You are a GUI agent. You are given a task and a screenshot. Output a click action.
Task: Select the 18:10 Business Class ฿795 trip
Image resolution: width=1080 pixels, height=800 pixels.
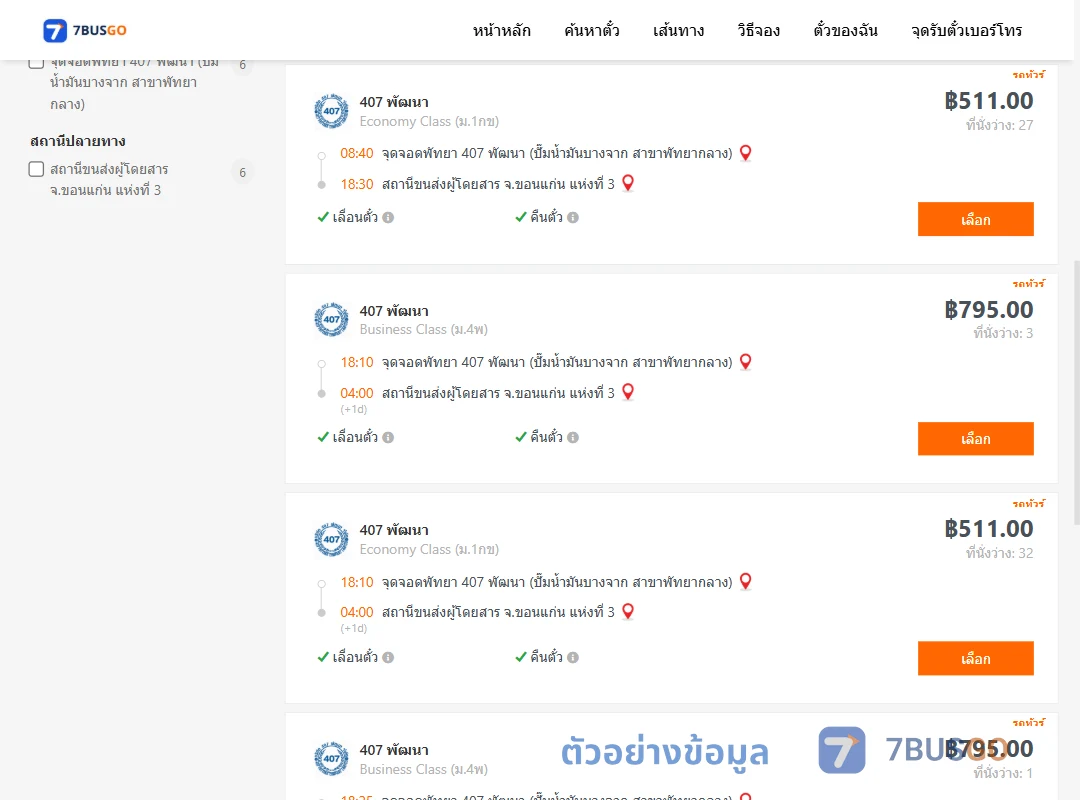[x=975, y=439]
